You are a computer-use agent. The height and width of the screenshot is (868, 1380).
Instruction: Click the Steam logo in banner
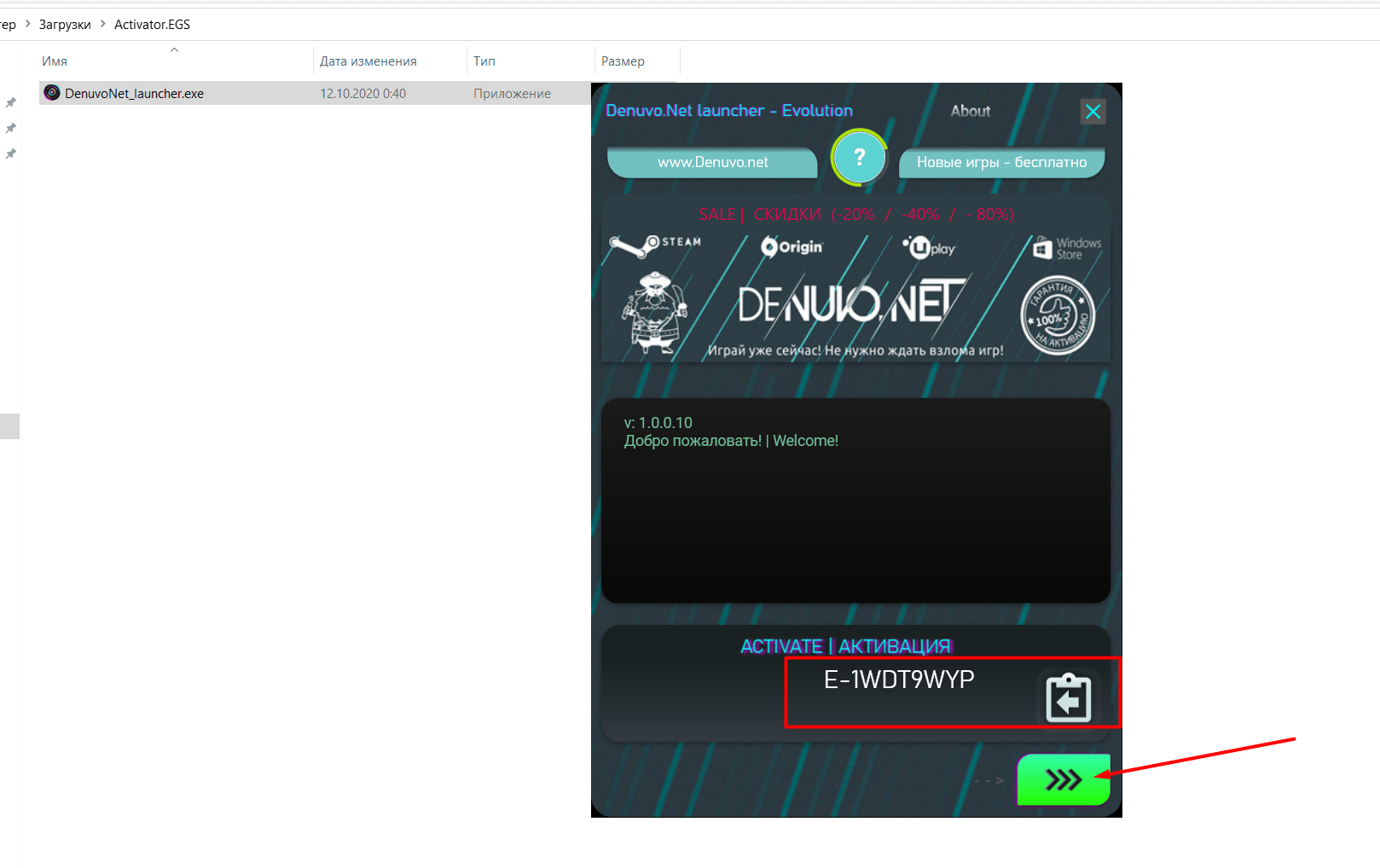coord(655,246)
